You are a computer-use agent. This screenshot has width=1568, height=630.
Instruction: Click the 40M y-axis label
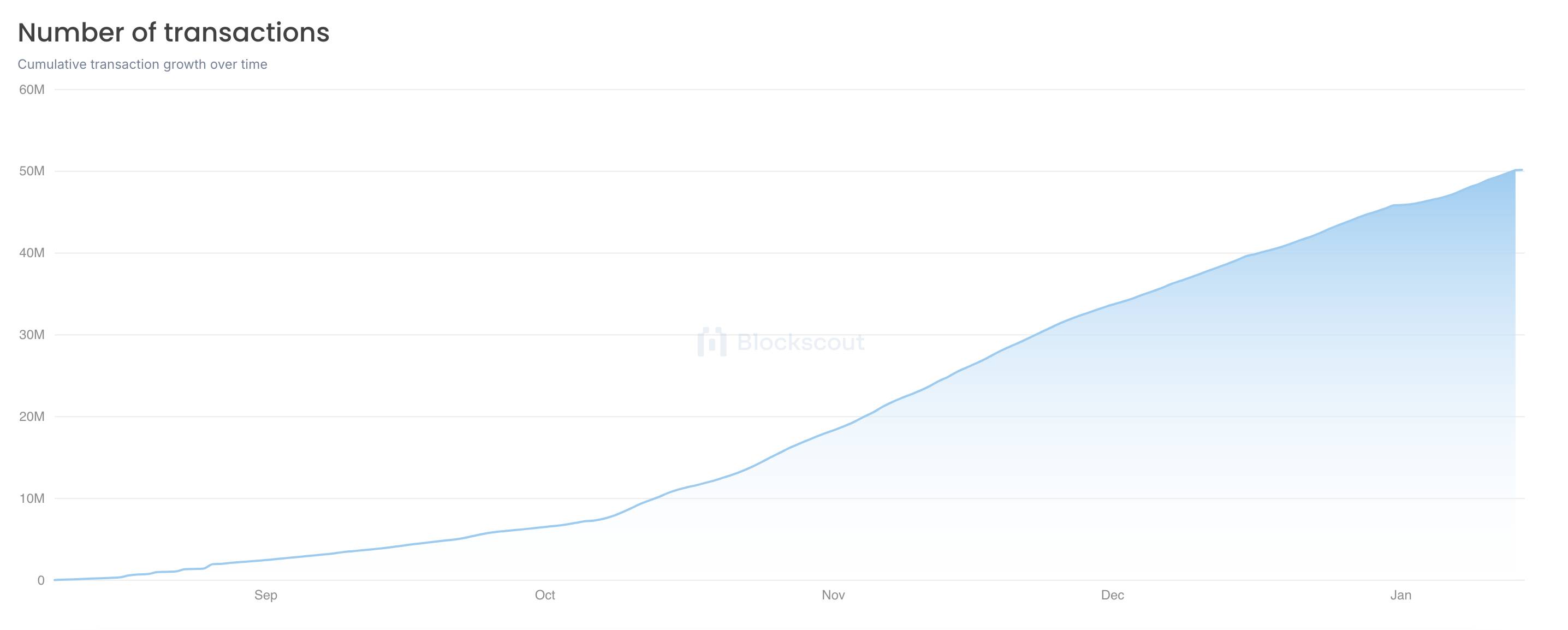[32, 253]
